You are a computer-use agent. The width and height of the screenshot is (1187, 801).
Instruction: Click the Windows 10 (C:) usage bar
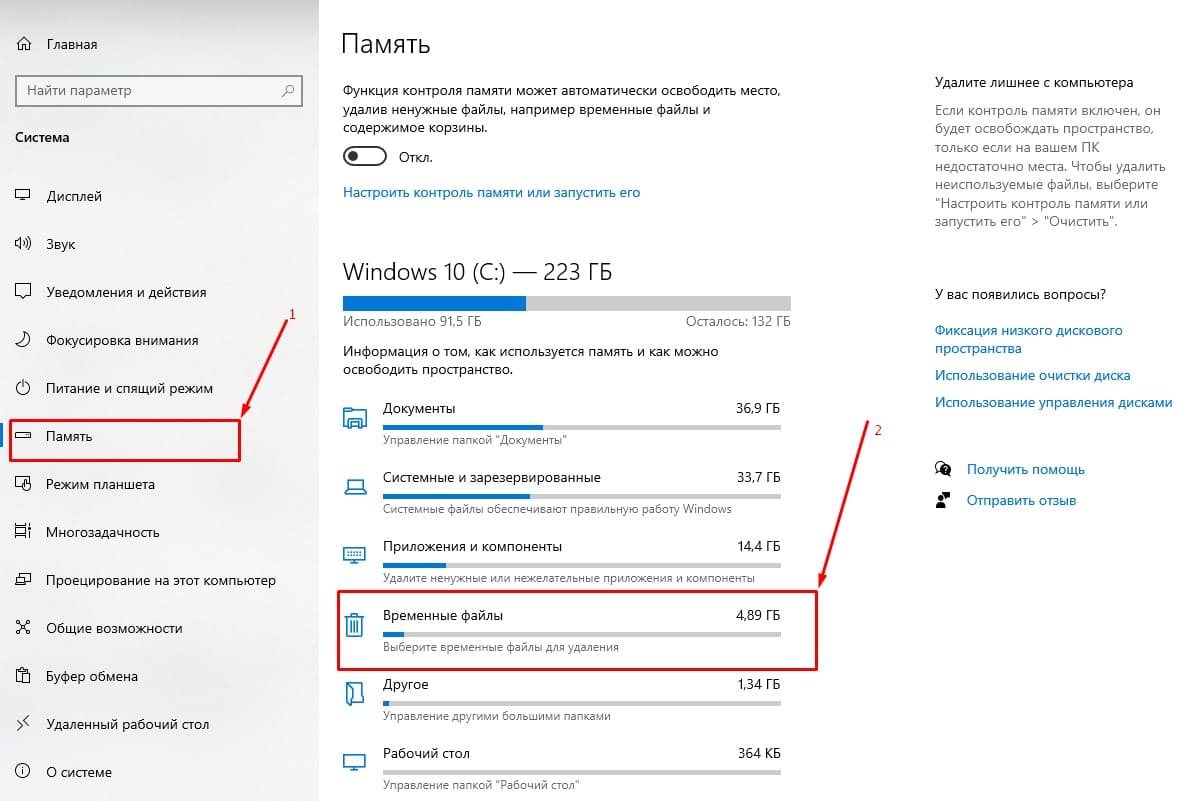point(567,301)
